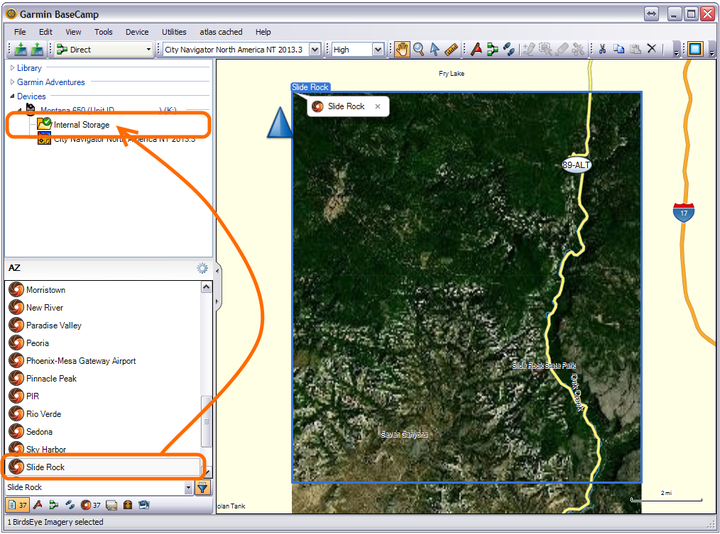
Task: Select Morristown in the AZ list
Action: (x=45, y=290)
